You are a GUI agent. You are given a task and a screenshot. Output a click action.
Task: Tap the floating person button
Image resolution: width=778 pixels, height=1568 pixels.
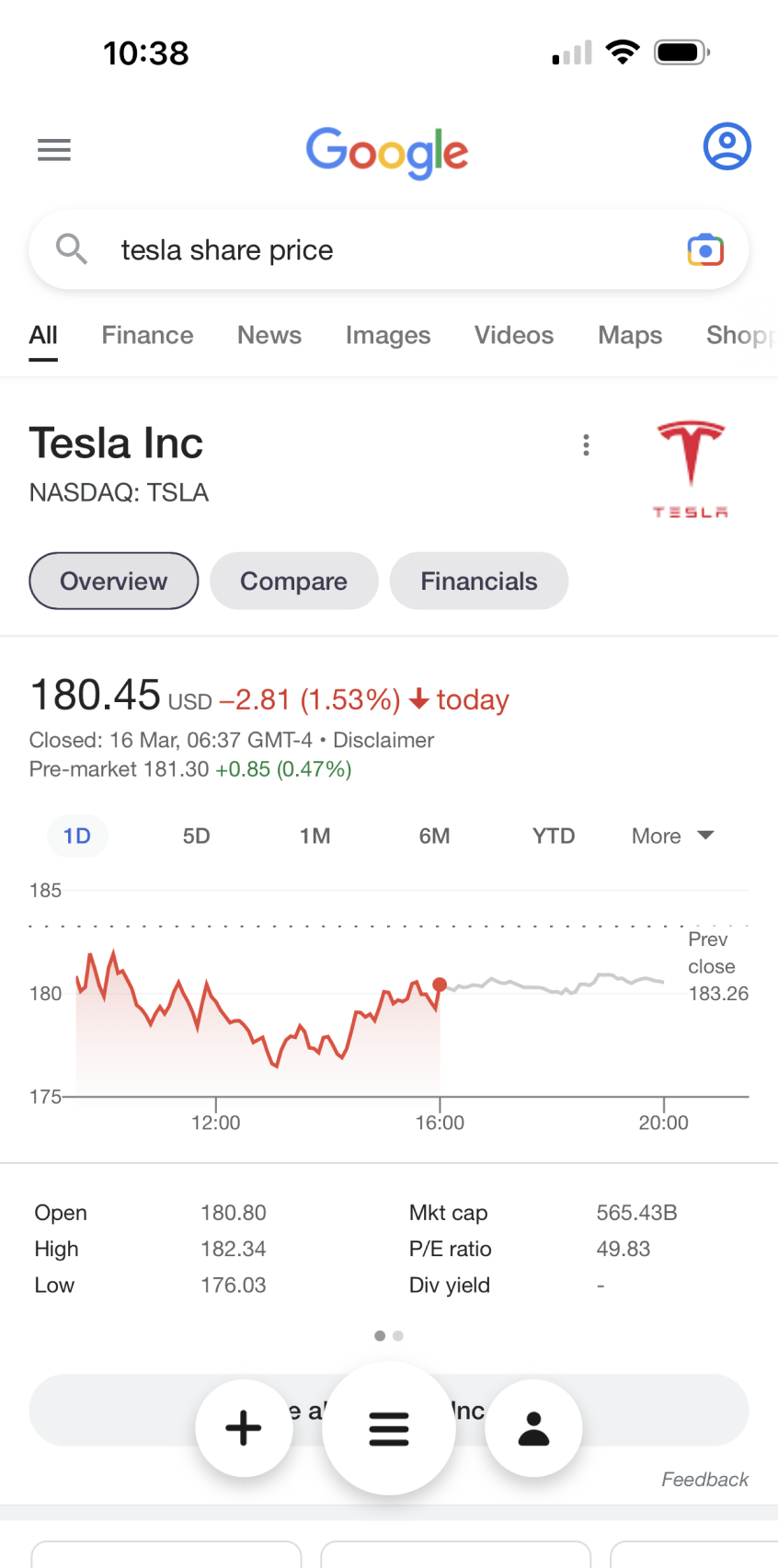pos(533,1428)
